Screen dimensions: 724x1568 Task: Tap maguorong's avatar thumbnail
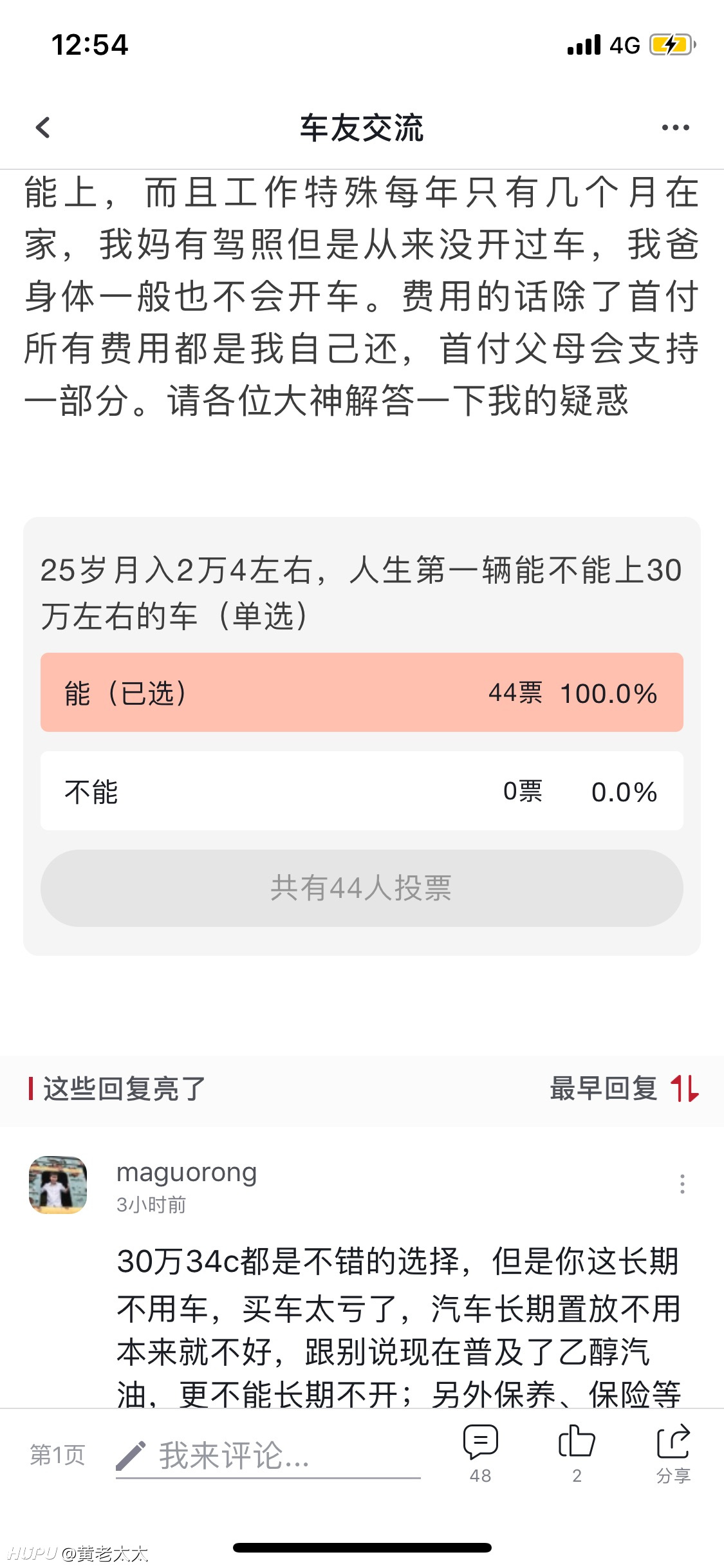tap(58, 1185)
